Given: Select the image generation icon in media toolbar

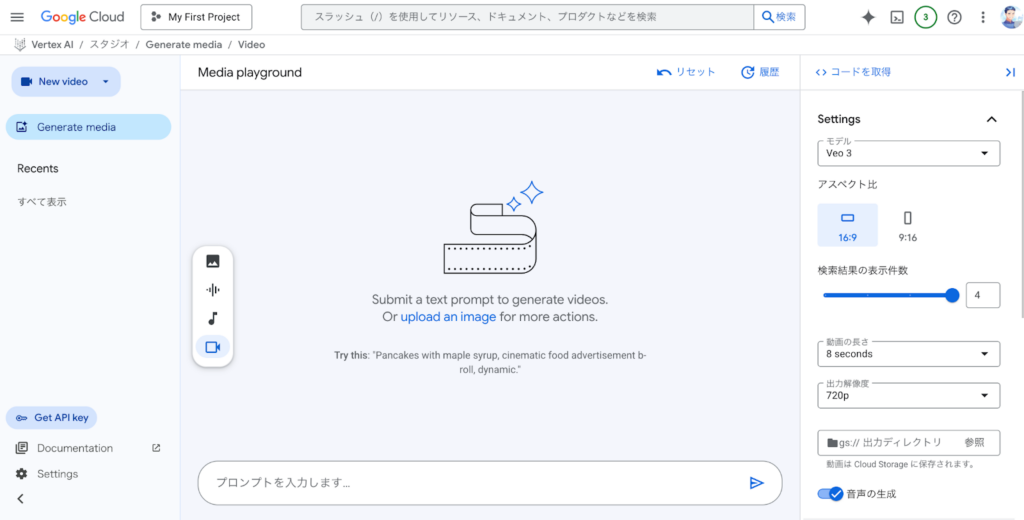Looking at the screenshot, I should point(212,261).
